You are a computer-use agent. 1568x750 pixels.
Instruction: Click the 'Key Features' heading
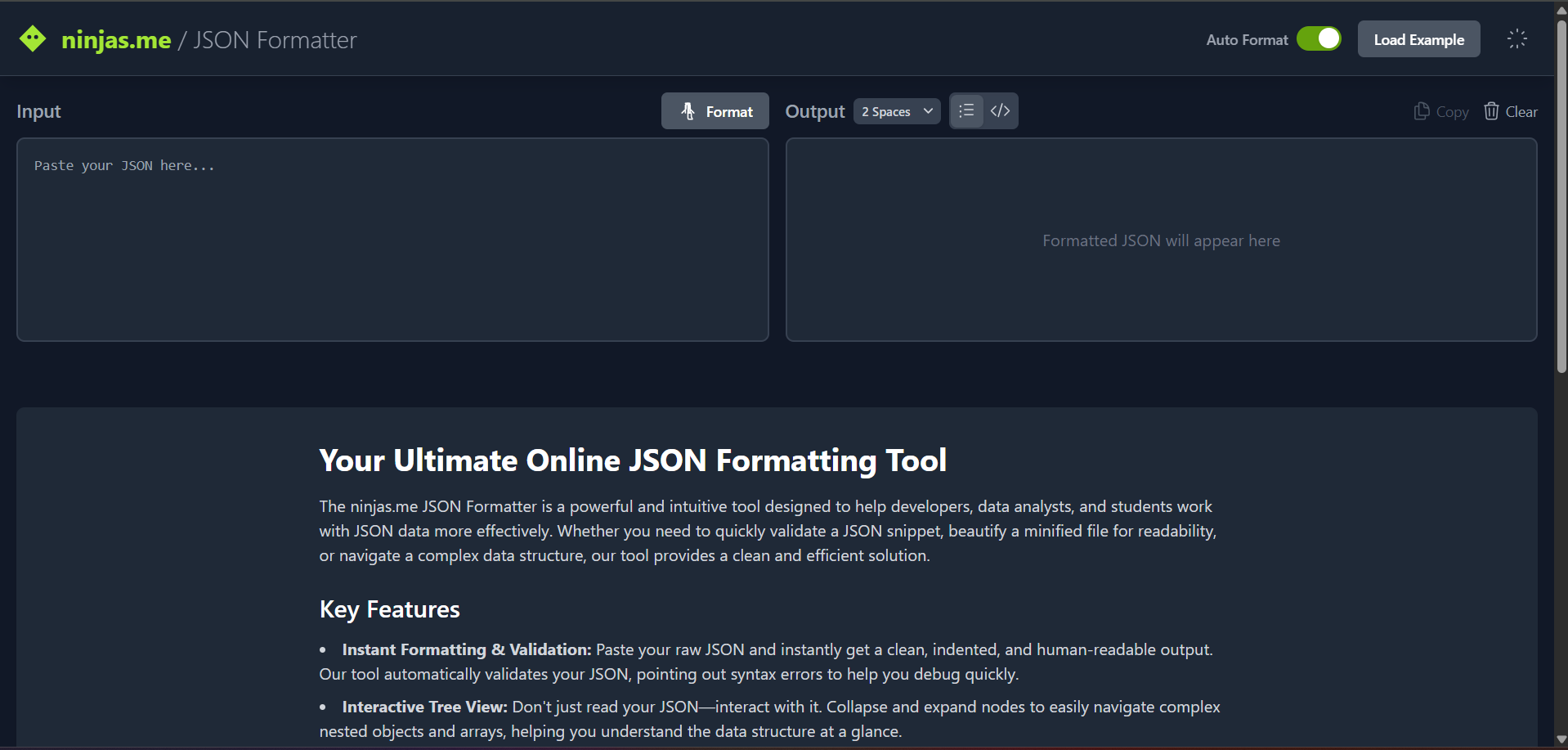coord(389,609)
